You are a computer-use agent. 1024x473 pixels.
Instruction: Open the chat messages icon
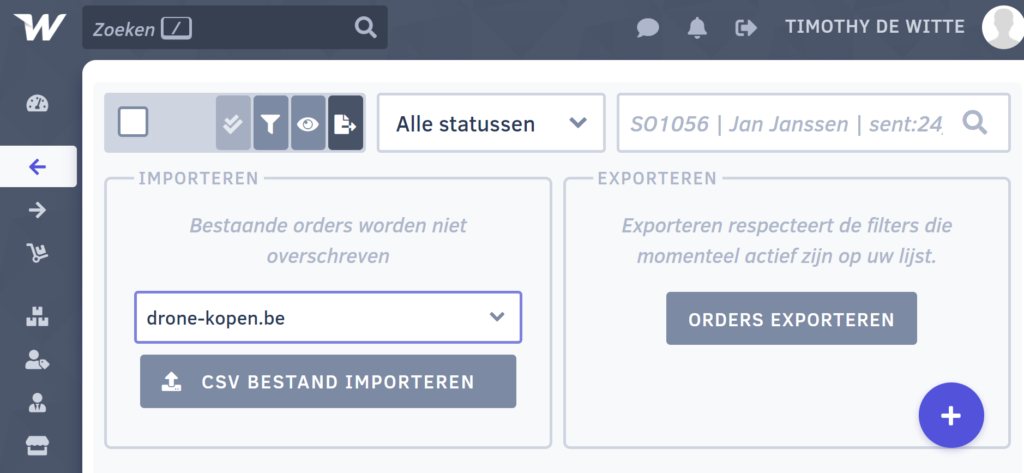pos(648,27)
